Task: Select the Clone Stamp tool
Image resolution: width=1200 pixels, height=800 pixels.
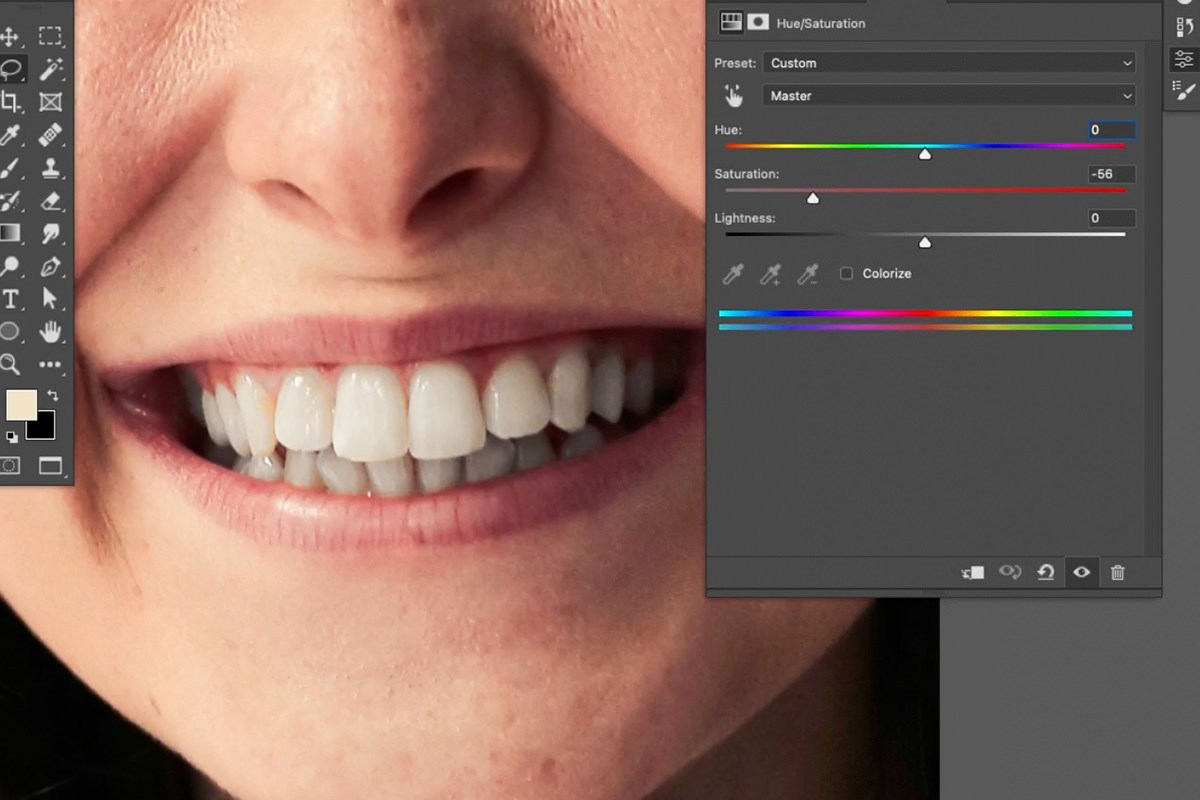Action: (x=50, y=168)
